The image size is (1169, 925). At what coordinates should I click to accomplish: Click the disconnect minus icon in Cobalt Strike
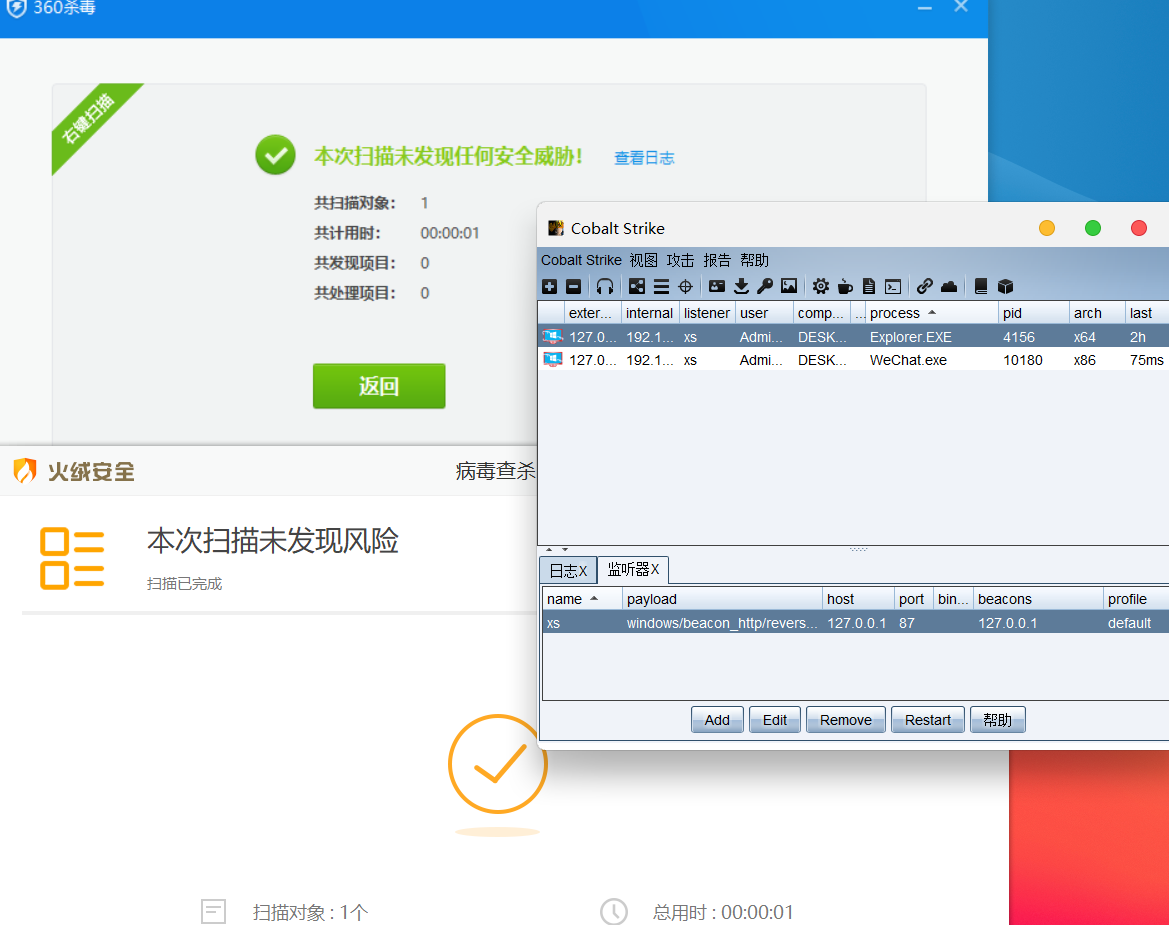pyautogui.click(x=573, y=286)
